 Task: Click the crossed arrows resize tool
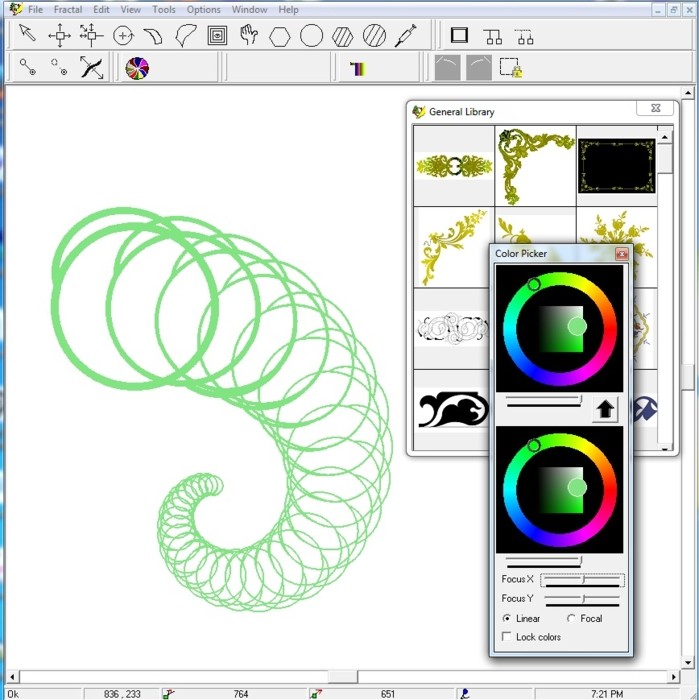pyautogui.click(x=92, y=67)
